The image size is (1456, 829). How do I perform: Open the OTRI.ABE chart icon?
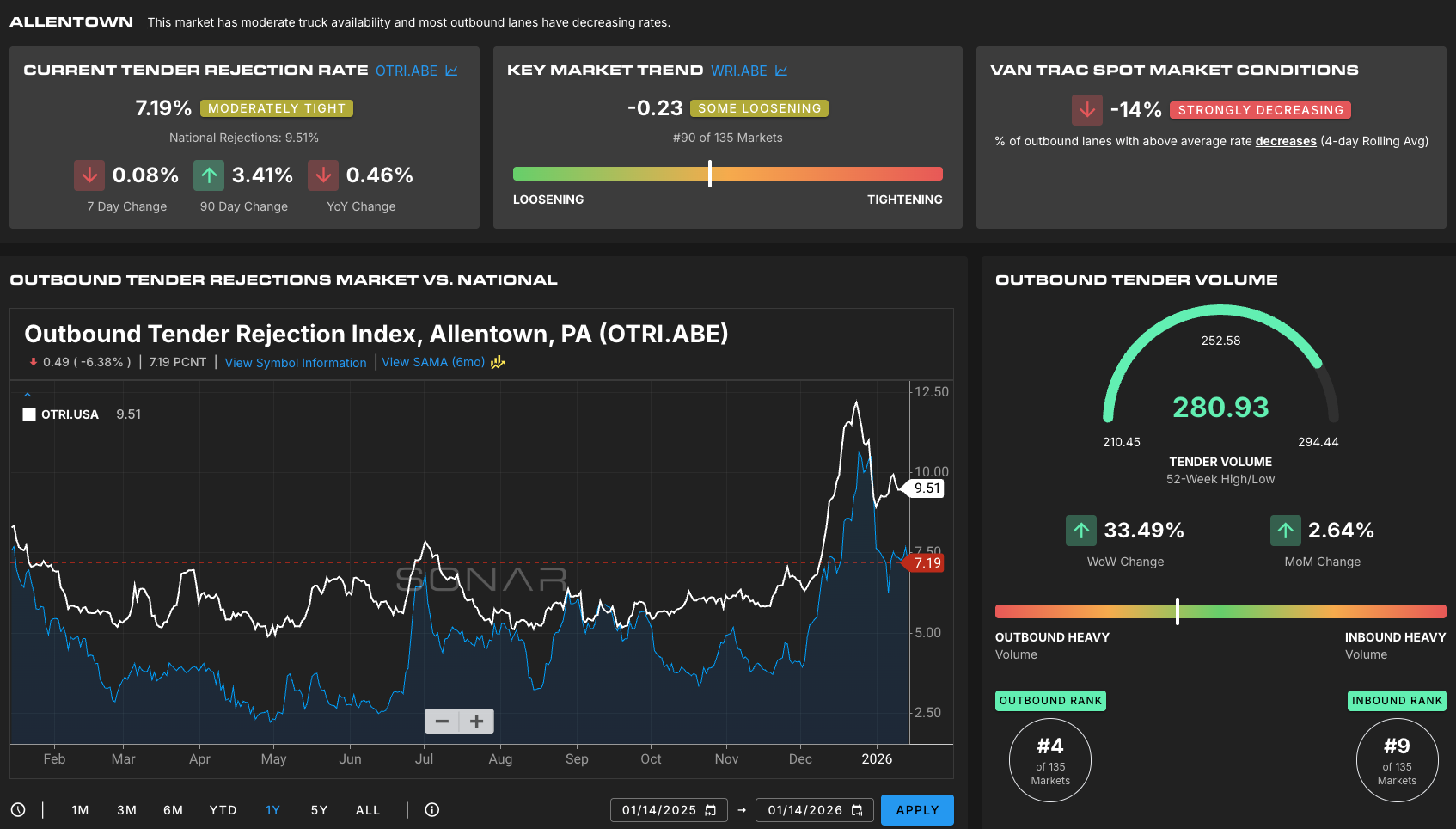451,71
